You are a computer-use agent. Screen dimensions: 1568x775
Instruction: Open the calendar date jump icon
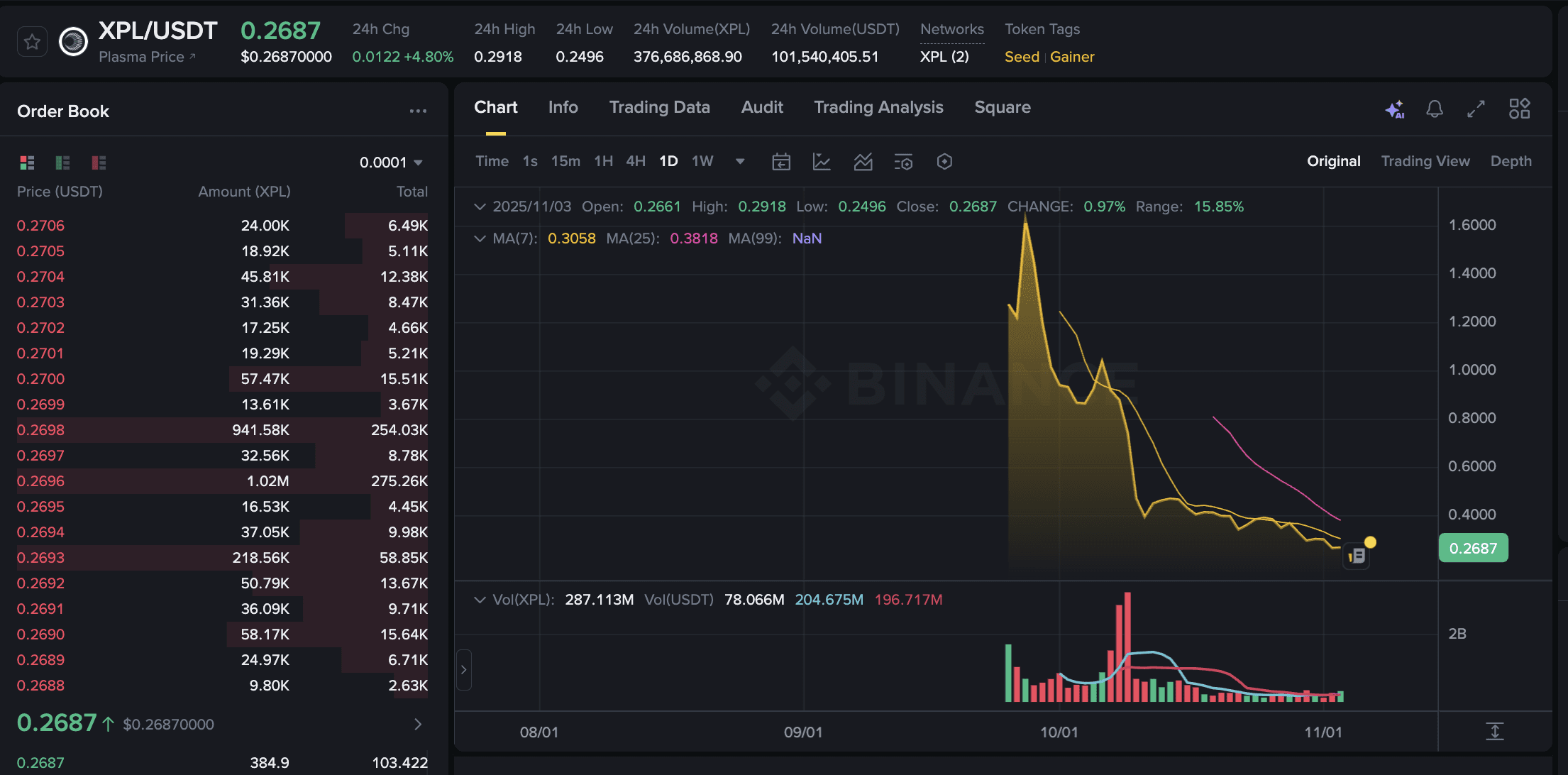pos(780,162)
